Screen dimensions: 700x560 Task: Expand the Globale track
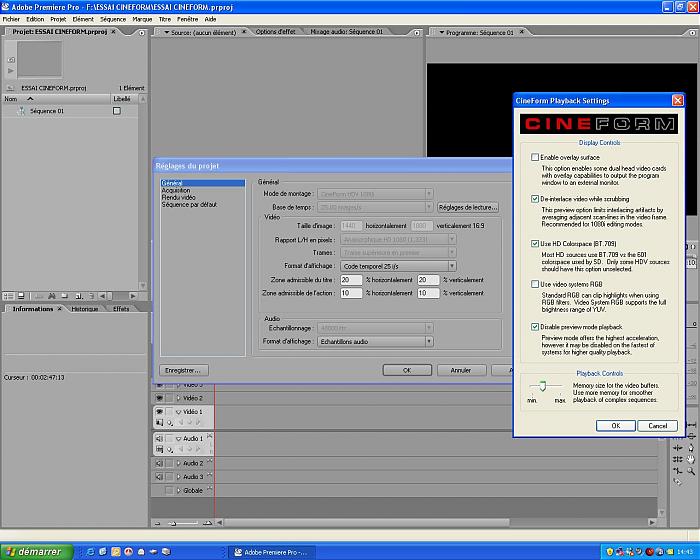(x=179, y=490)
